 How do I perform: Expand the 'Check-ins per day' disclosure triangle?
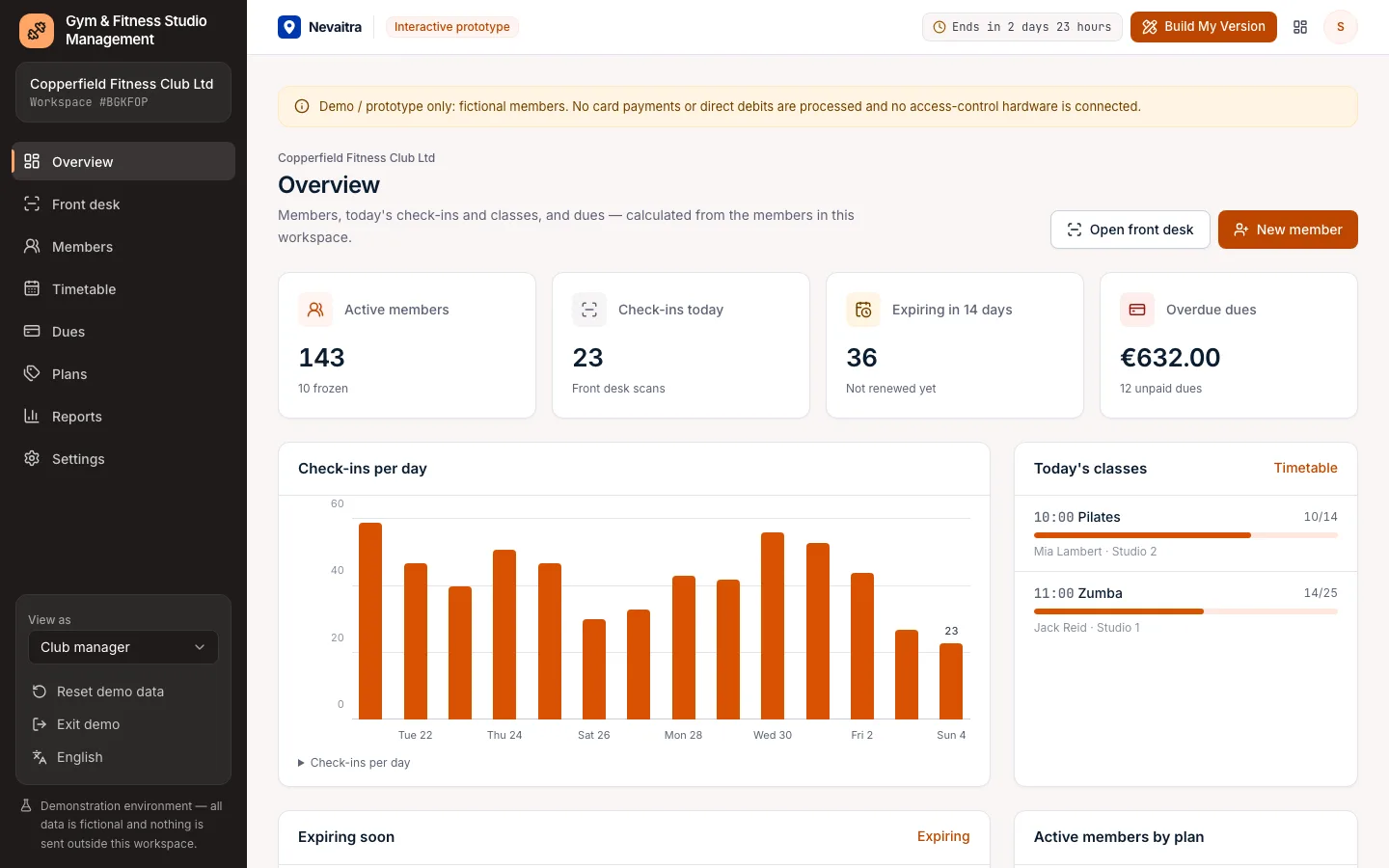pos(301,763)
